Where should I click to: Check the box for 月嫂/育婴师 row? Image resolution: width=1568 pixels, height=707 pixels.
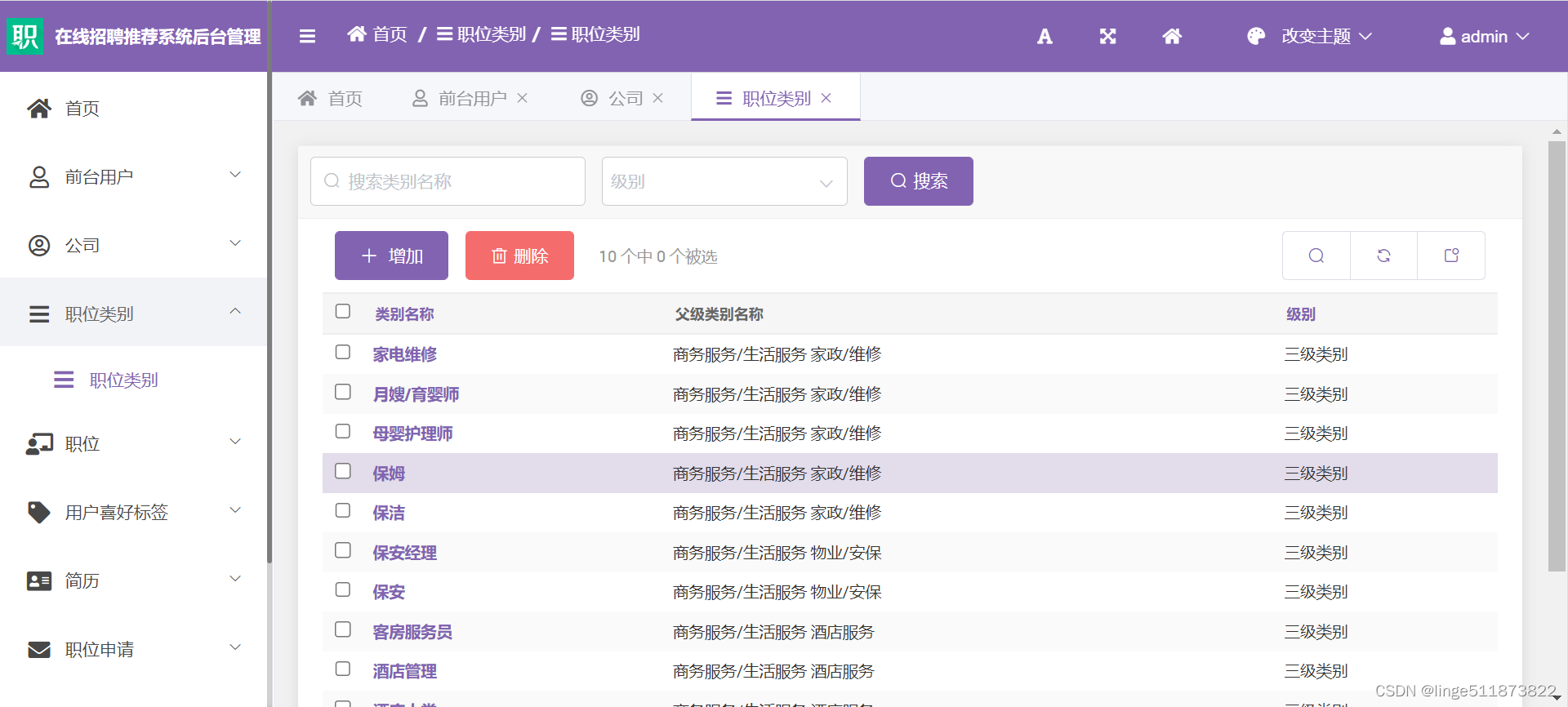point(343,392)
